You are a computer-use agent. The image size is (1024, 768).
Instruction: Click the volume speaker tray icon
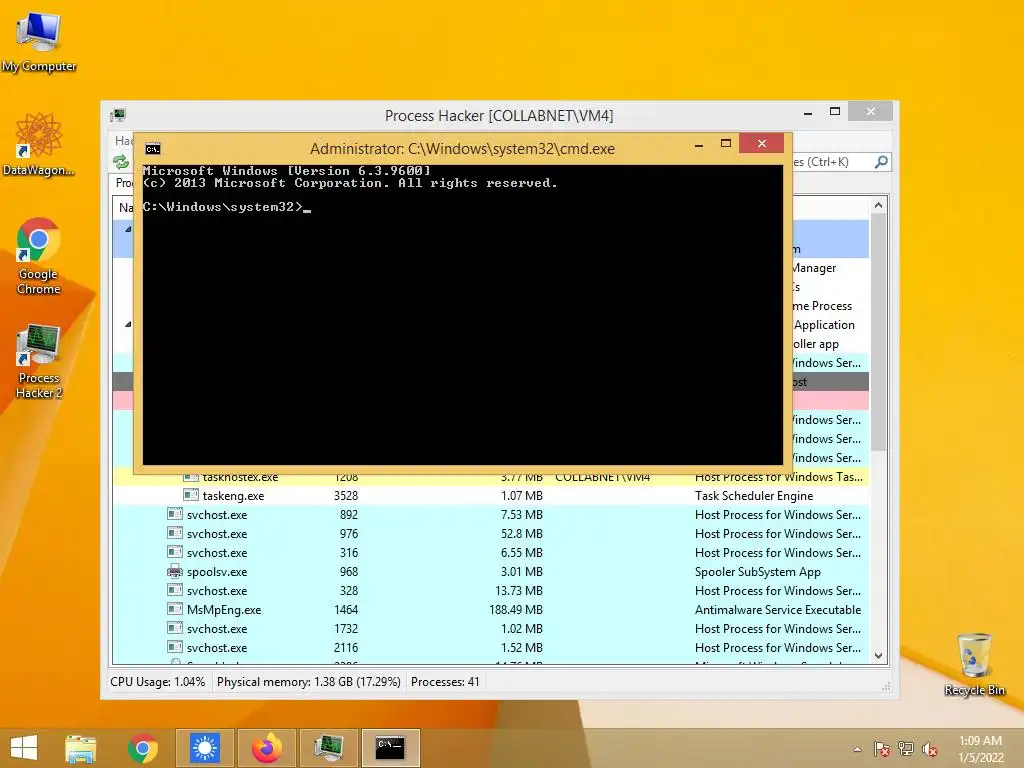929,749
